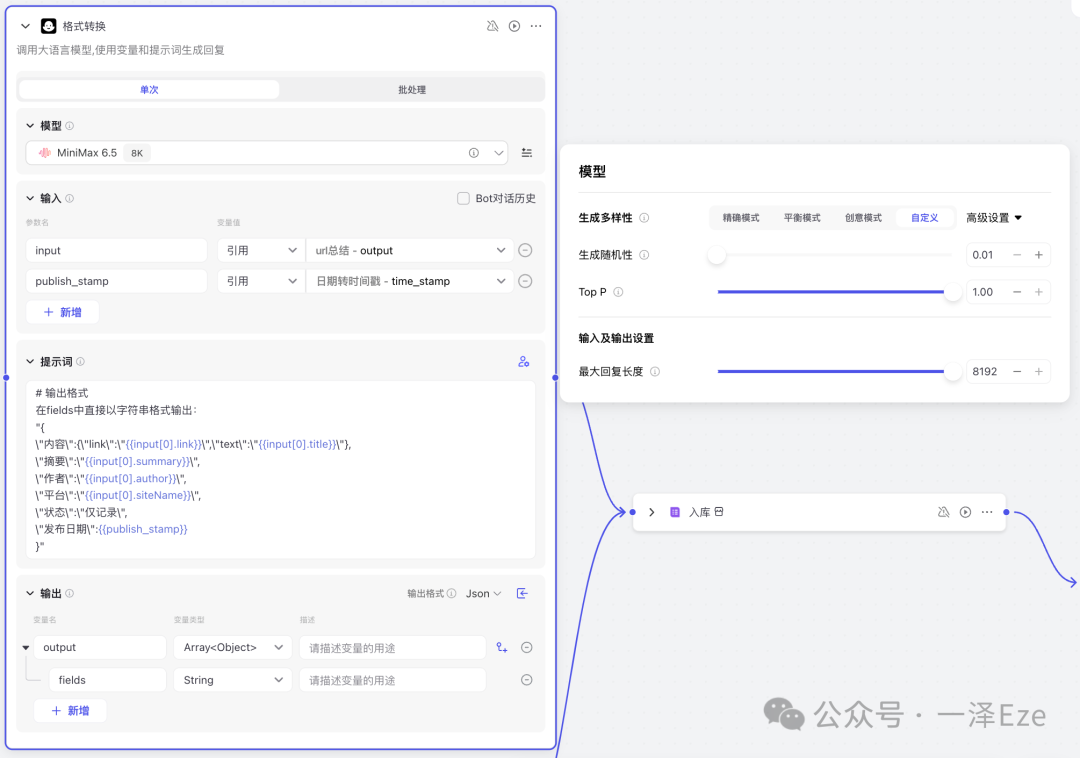Click the 最大回复长度 slider handle
1080x758 pixels.
[953, 372]
